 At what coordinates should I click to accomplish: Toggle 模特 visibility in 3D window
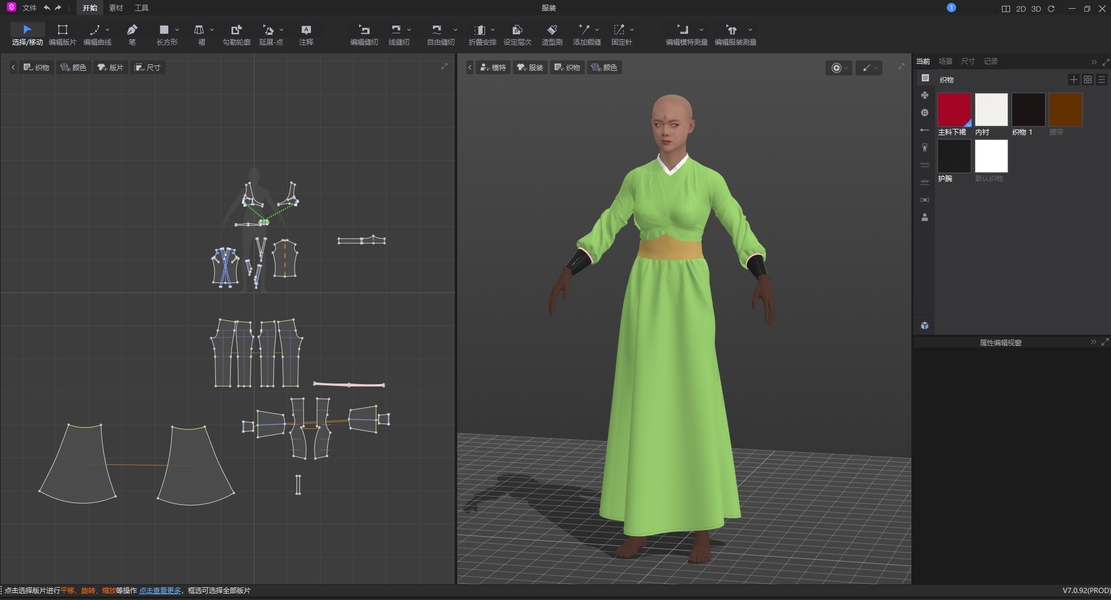[x=493, y=67]
